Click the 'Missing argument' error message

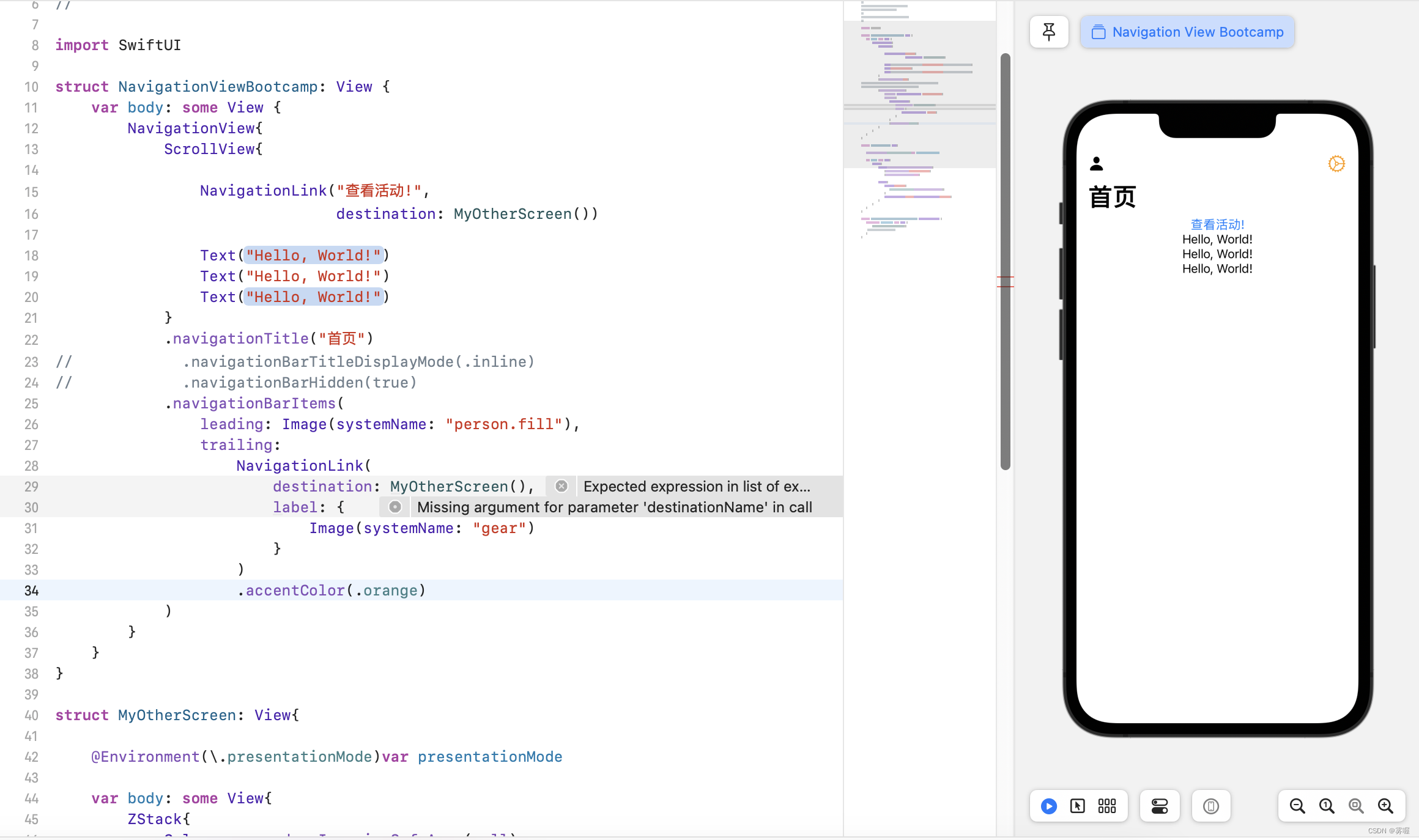614,507
